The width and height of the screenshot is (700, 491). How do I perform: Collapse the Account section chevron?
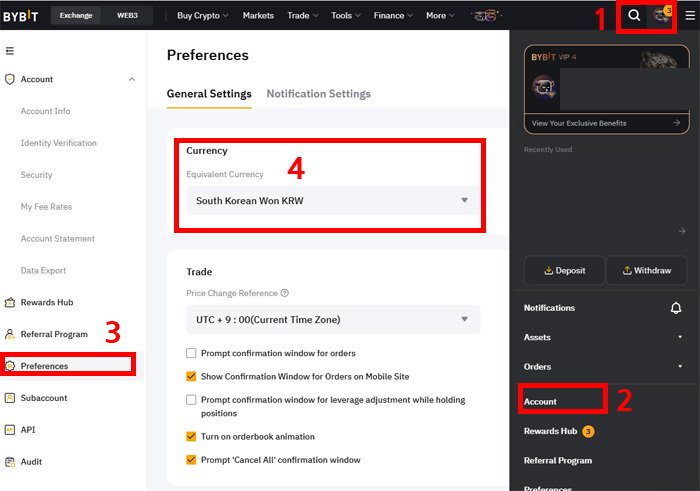132,79
